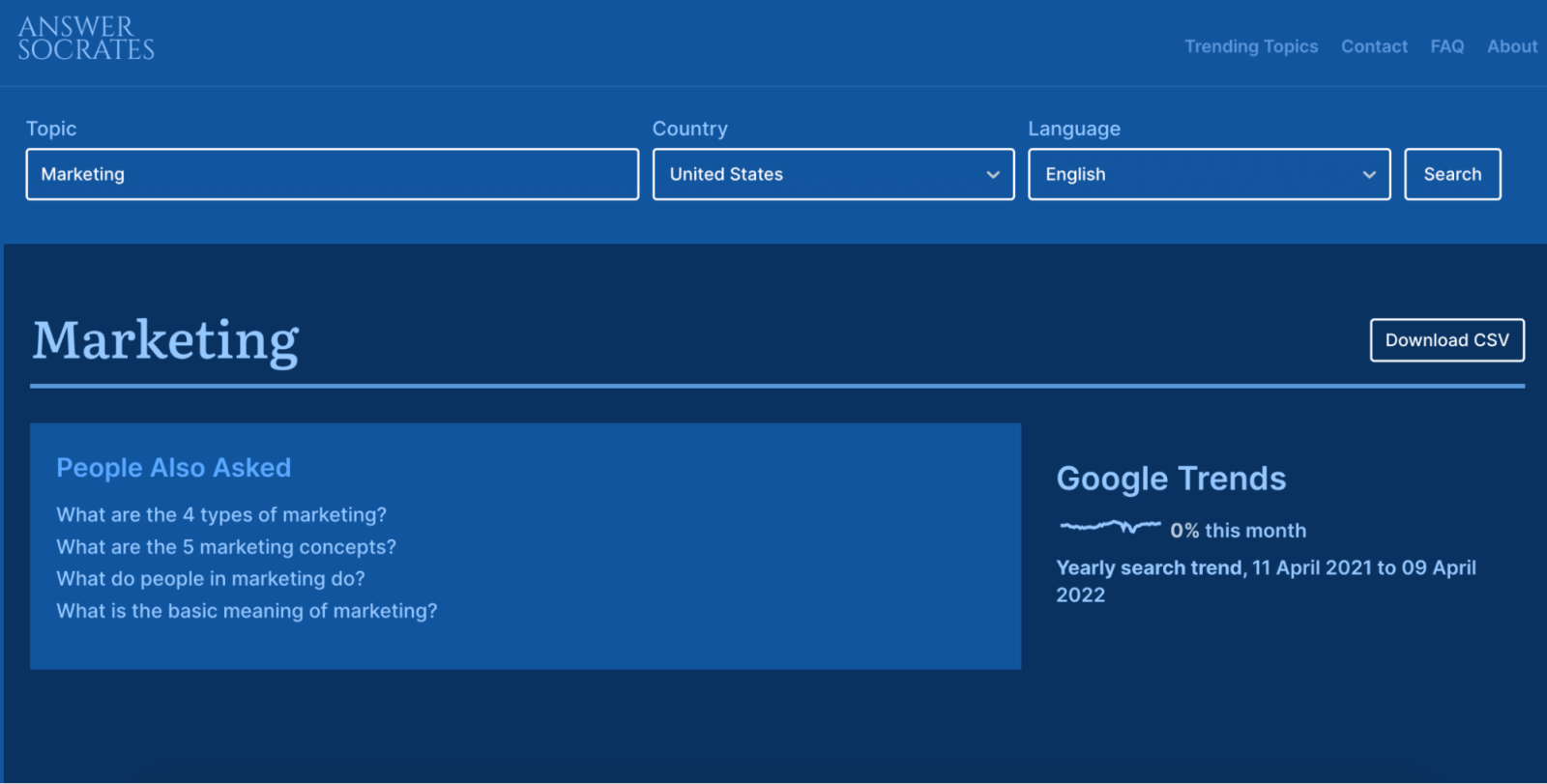
Task: Click the Language dropdown chevron arrow
Action: [x=1368, y=175]
